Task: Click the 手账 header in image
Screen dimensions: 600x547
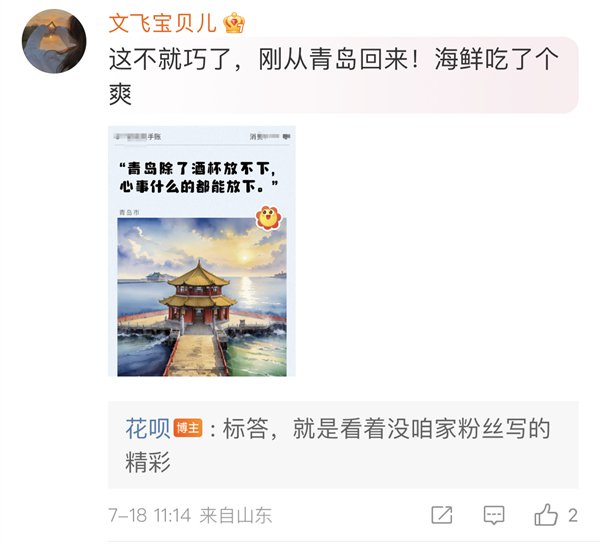Action: [154, 136]
